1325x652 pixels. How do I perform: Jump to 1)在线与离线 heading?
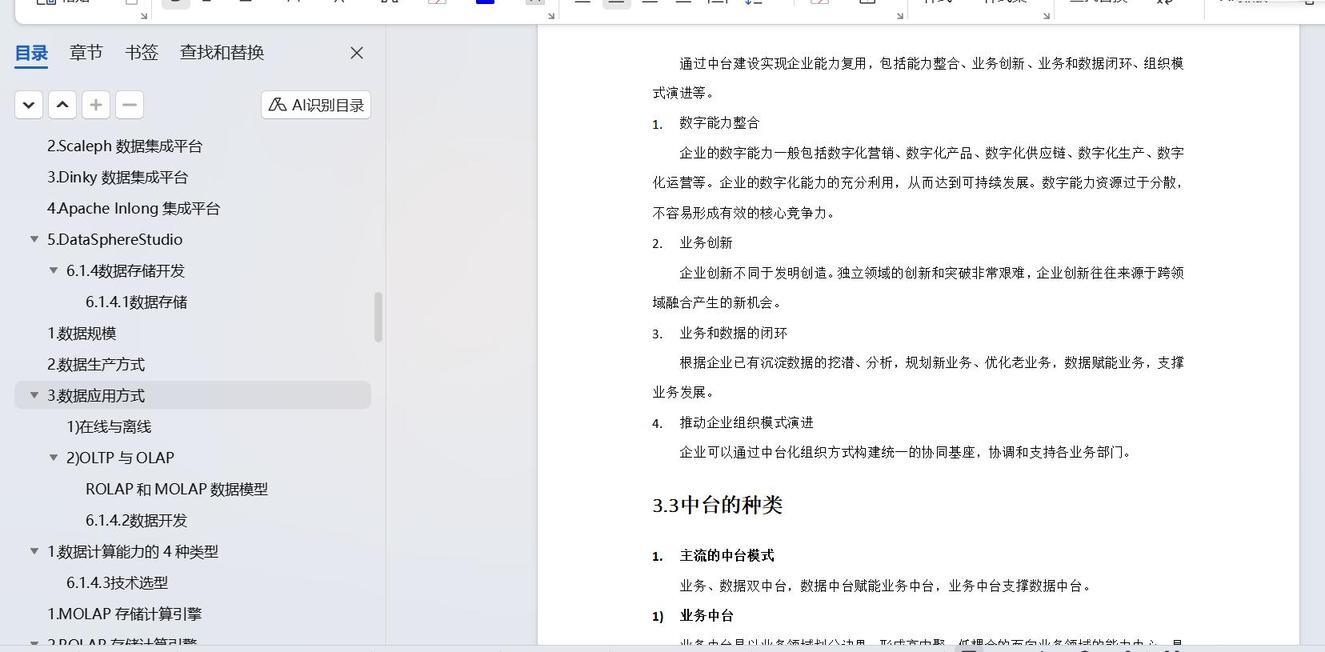[x=109, y=426]
